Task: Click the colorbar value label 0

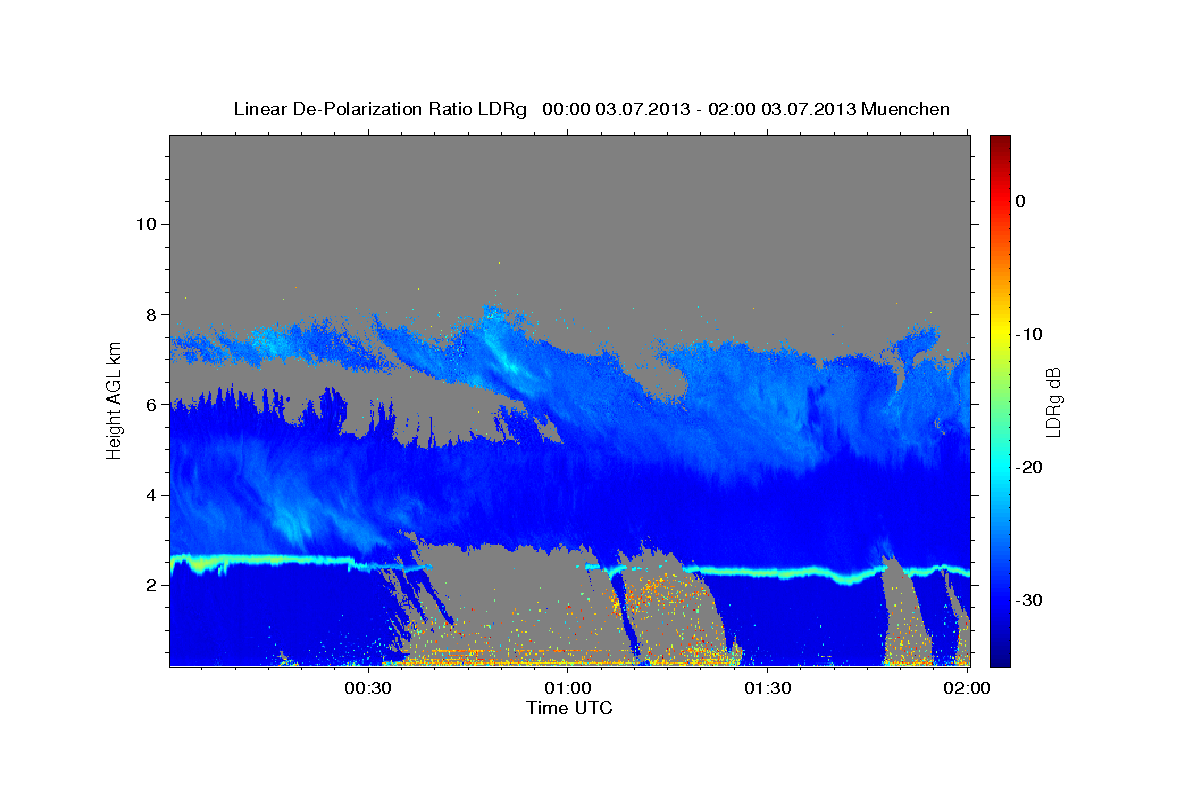Action: click(1020, 201)
